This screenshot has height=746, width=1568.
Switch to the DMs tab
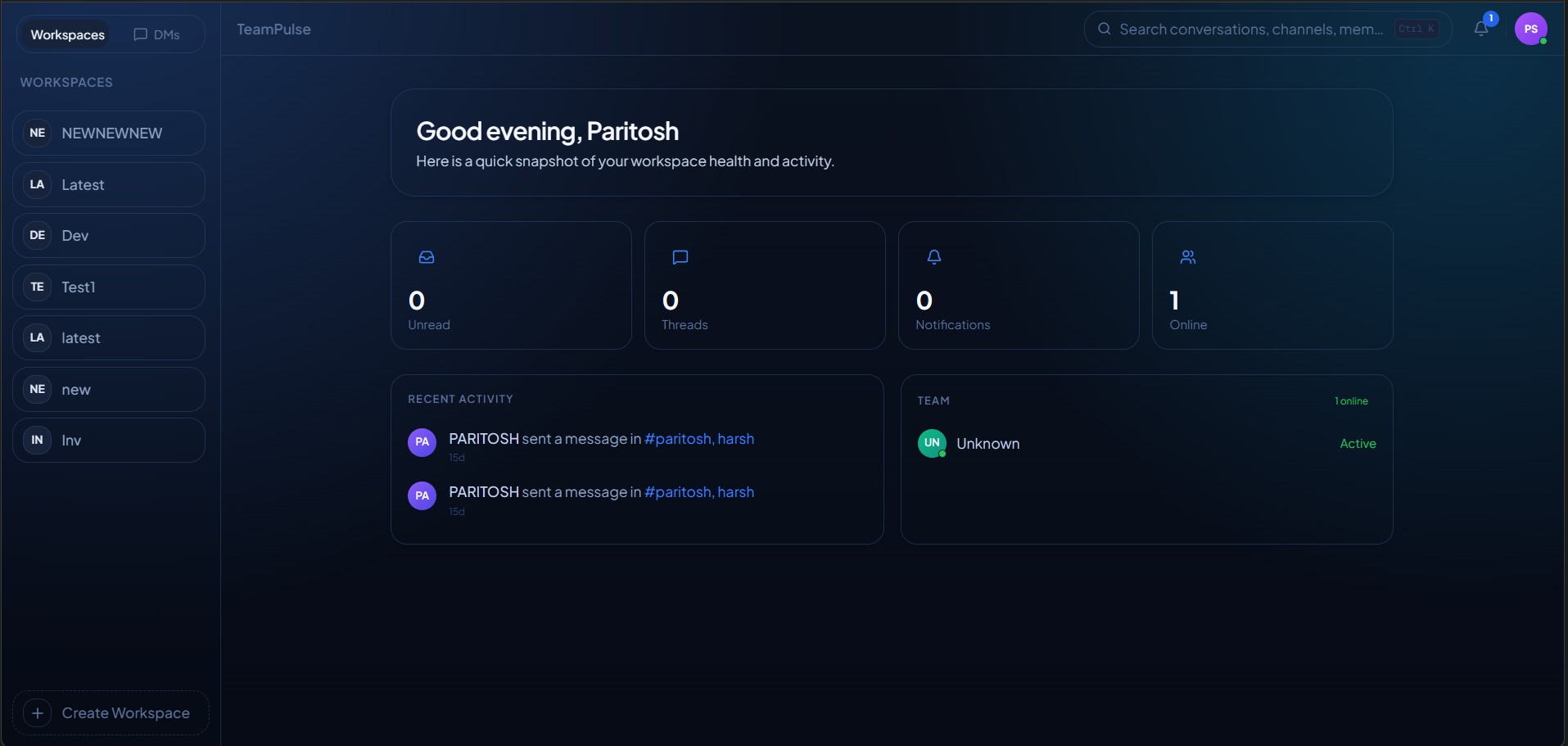click(157, 34)
